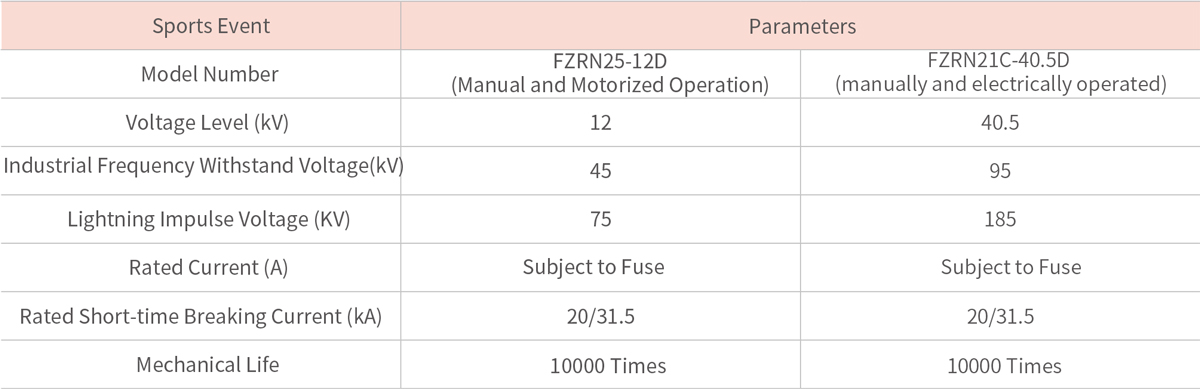Image resolution: width=1200 pixels, height=389 pixels.
Task: Click the Mechanical Life row label
Action: click(201, 364)
